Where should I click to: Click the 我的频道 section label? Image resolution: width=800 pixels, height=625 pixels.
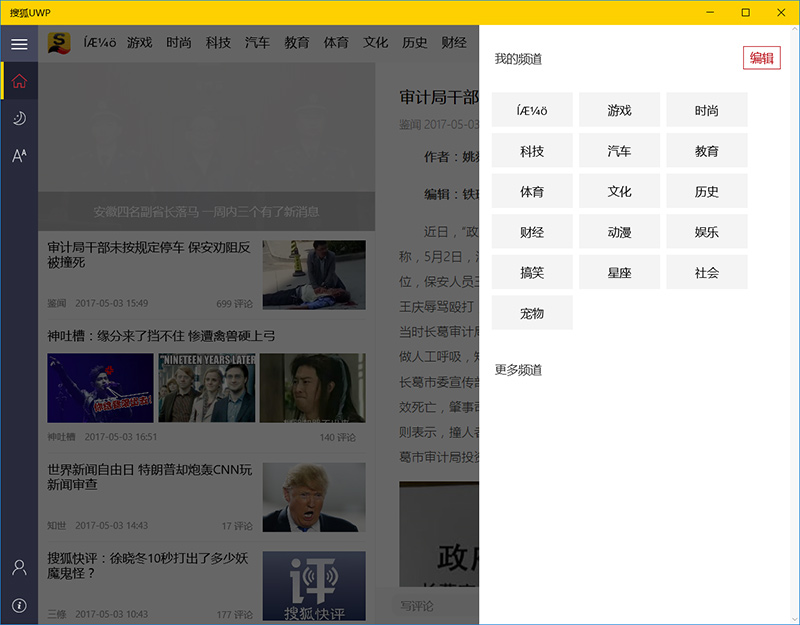click(518, 59)
